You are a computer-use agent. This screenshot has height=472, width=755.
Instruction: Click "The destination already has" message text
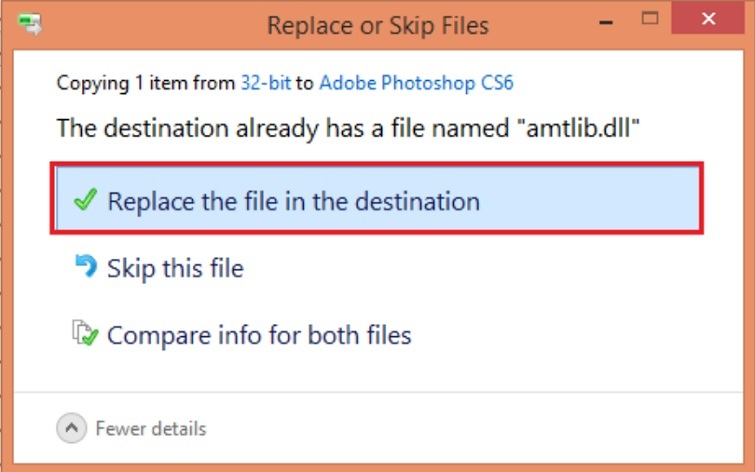coord(200,128)
